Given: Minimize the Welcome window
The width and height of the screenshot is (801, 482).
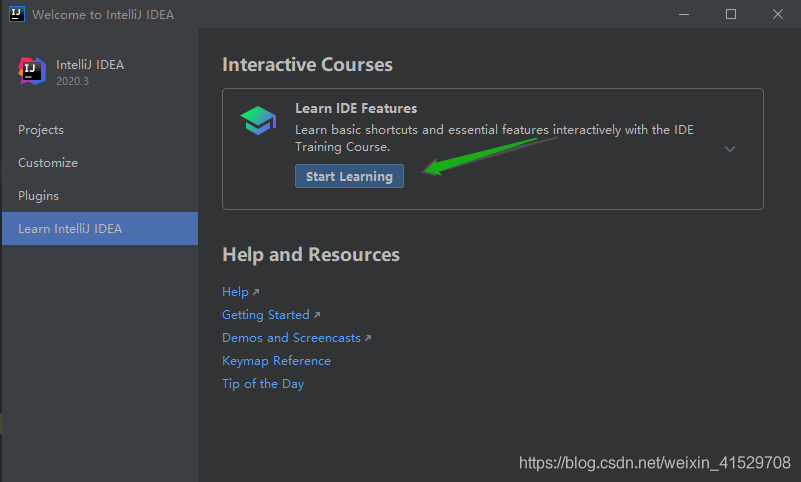Looking at the screenshot, I should [684, 14].
